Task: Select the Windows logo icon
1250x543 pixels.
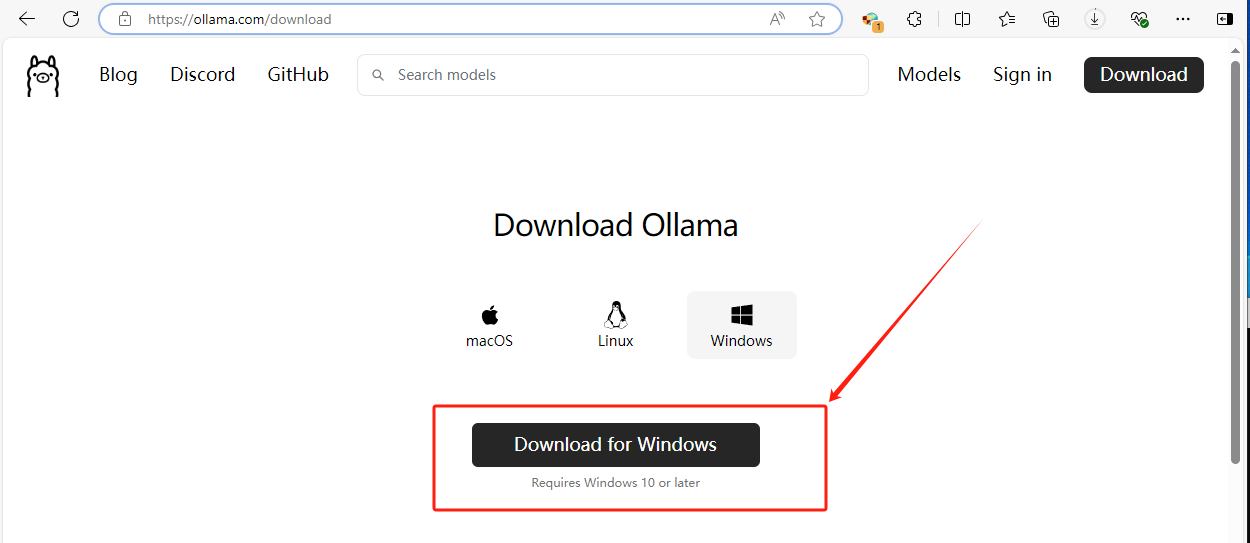Action: click(742, 316)
